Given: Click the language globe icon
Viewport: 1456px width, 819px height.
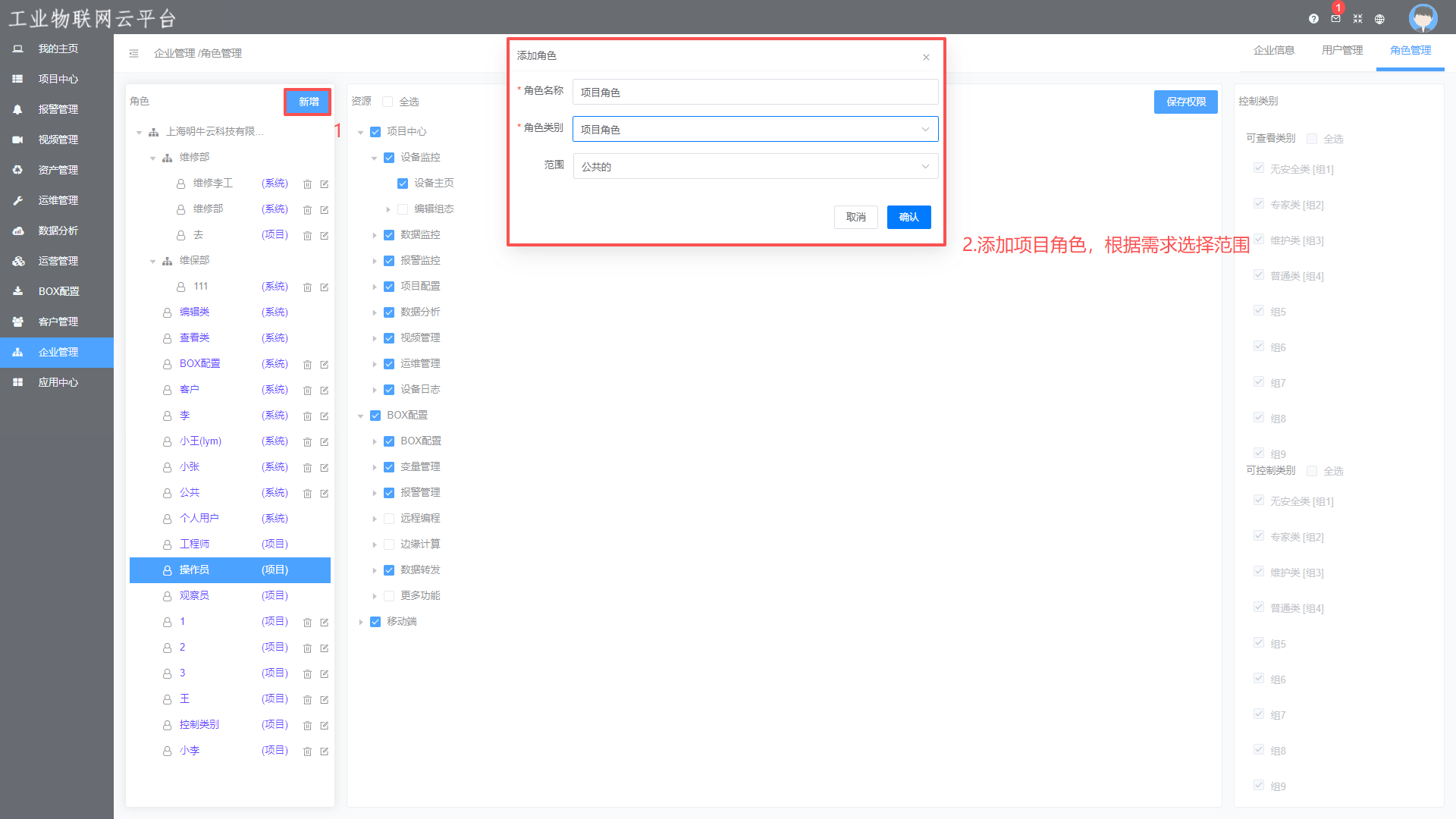Looking at the screenshot, I should pos(1379,19).
